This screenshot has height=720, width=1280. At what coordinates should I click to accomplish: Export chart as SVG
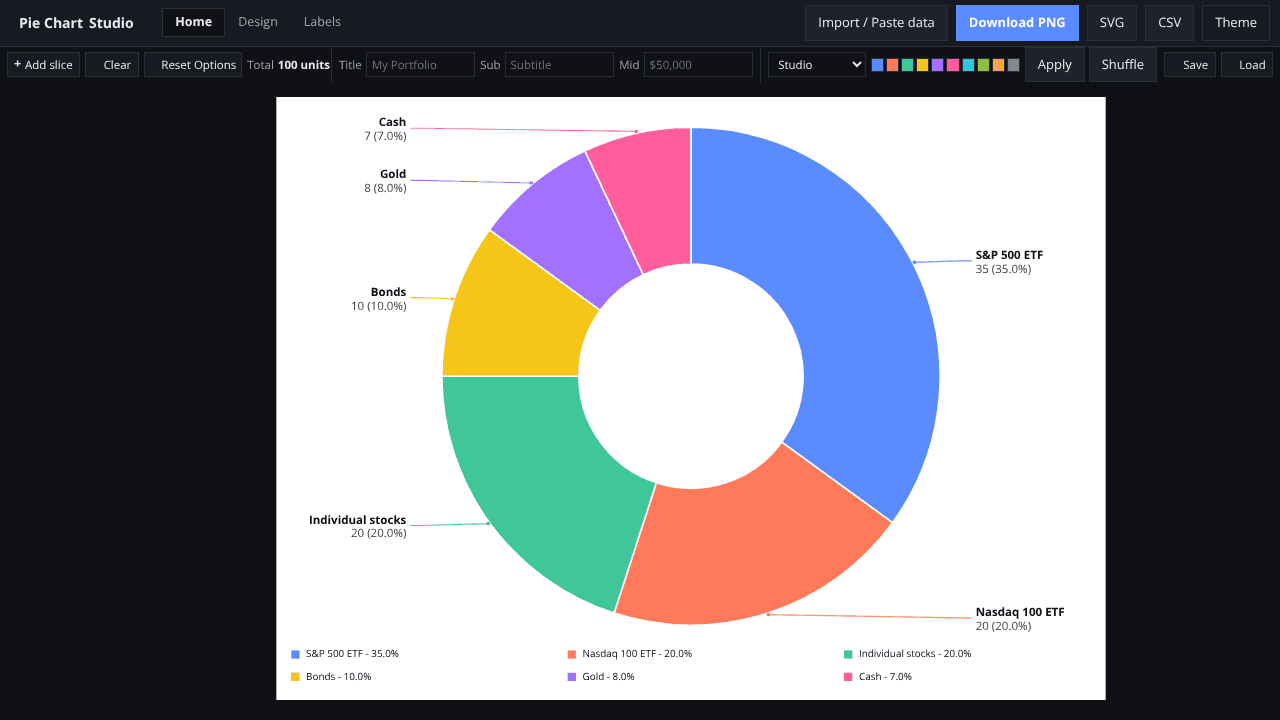[x=1112, y=23]
